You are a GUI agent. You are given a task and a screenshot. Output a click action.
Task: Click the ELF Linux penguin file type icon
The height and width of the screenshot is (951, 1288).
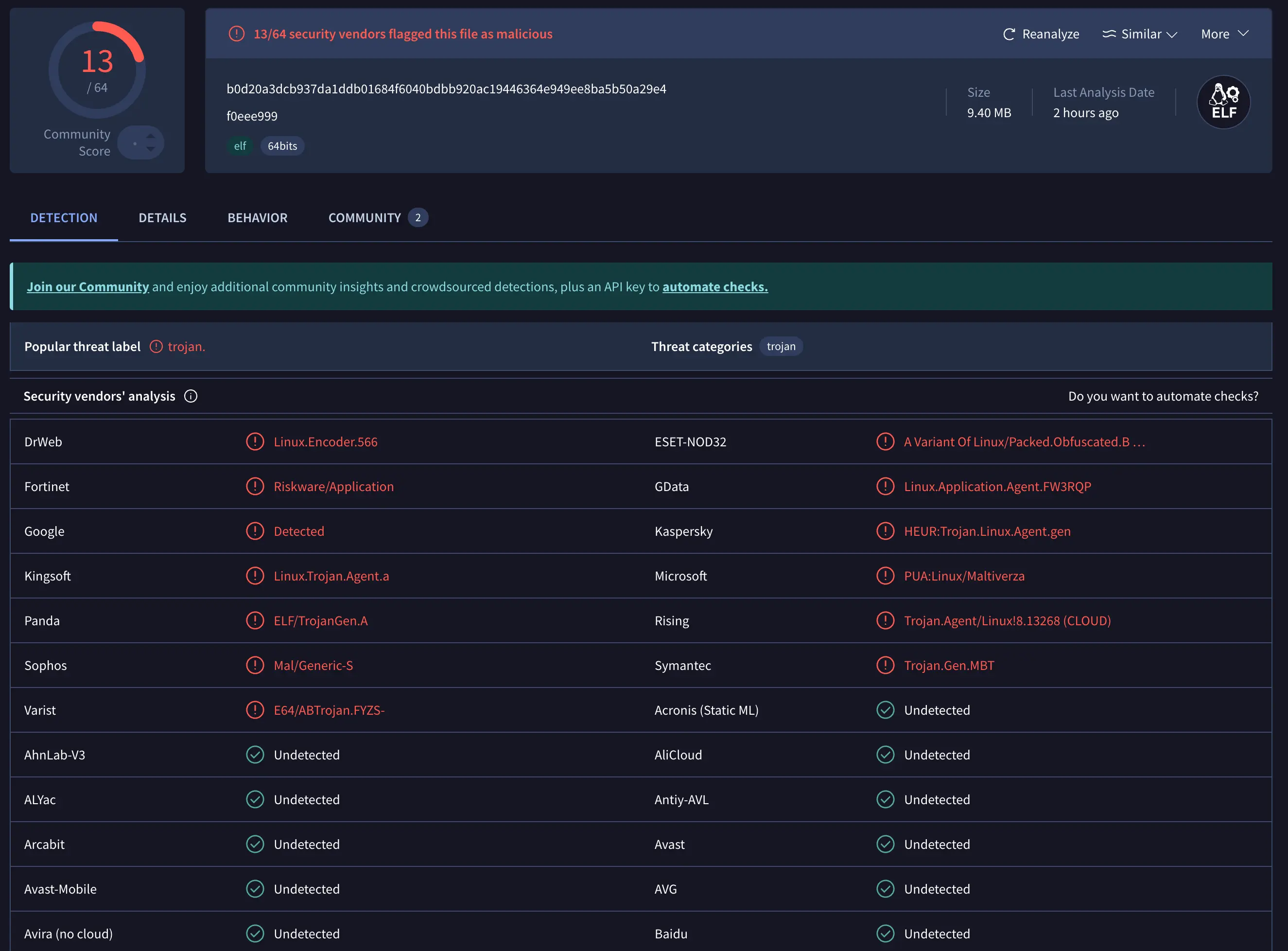tap(1223, 101)
